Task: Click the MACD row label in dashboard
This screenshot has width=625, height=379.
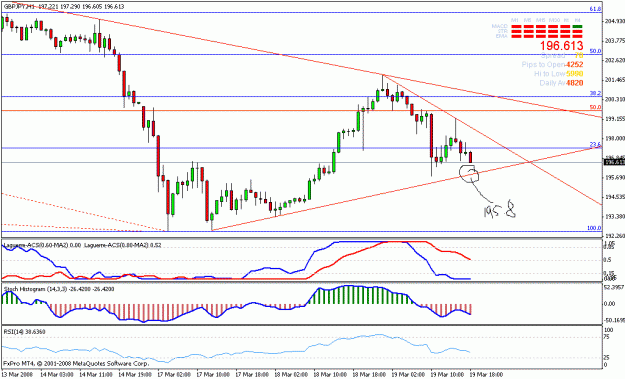Action: coord(499,26)
